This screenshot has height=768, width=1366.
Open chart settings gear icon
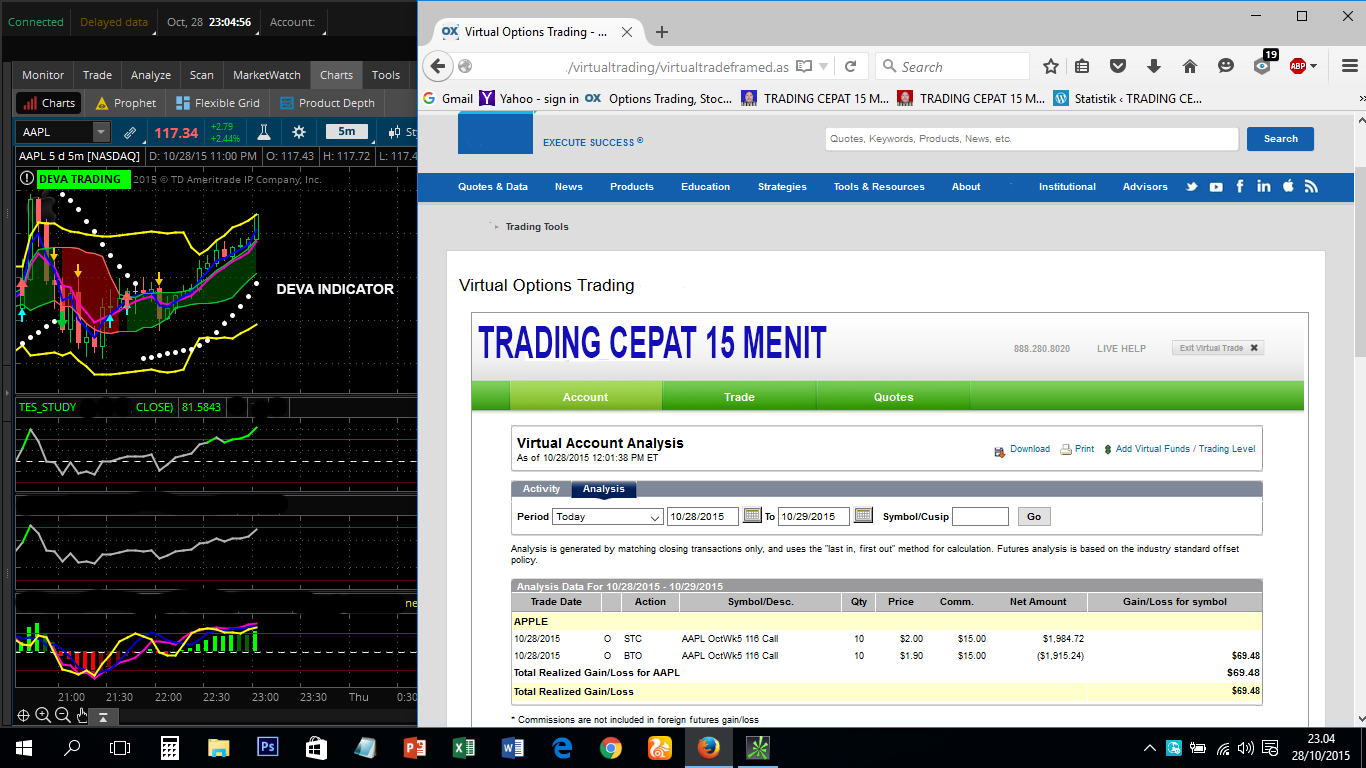click(x=298, y=132)
